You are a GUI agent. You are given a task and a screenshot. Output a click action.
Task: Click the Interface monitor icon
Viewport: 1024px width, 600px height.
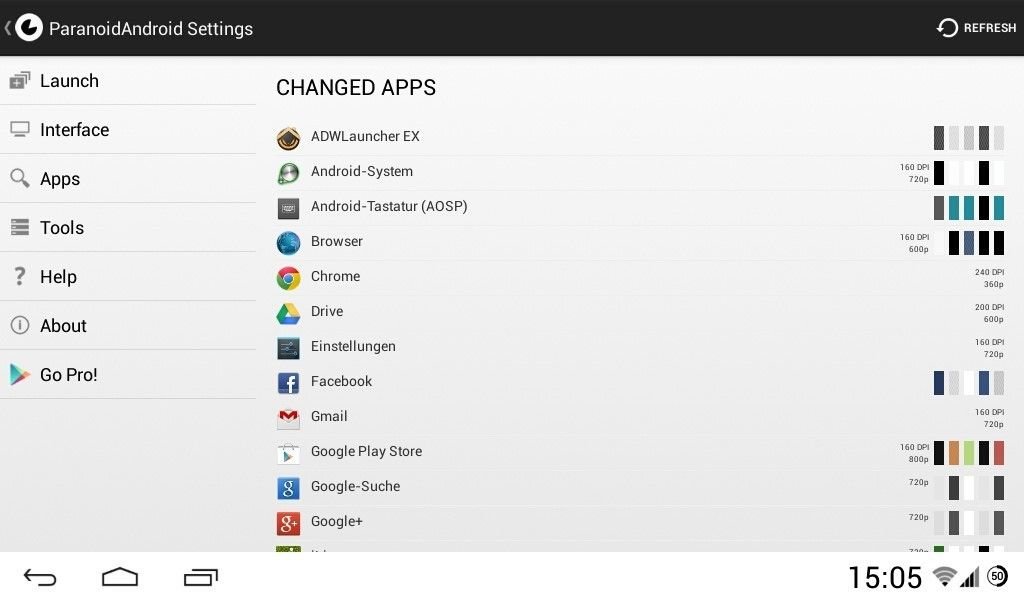click(20, 129)
